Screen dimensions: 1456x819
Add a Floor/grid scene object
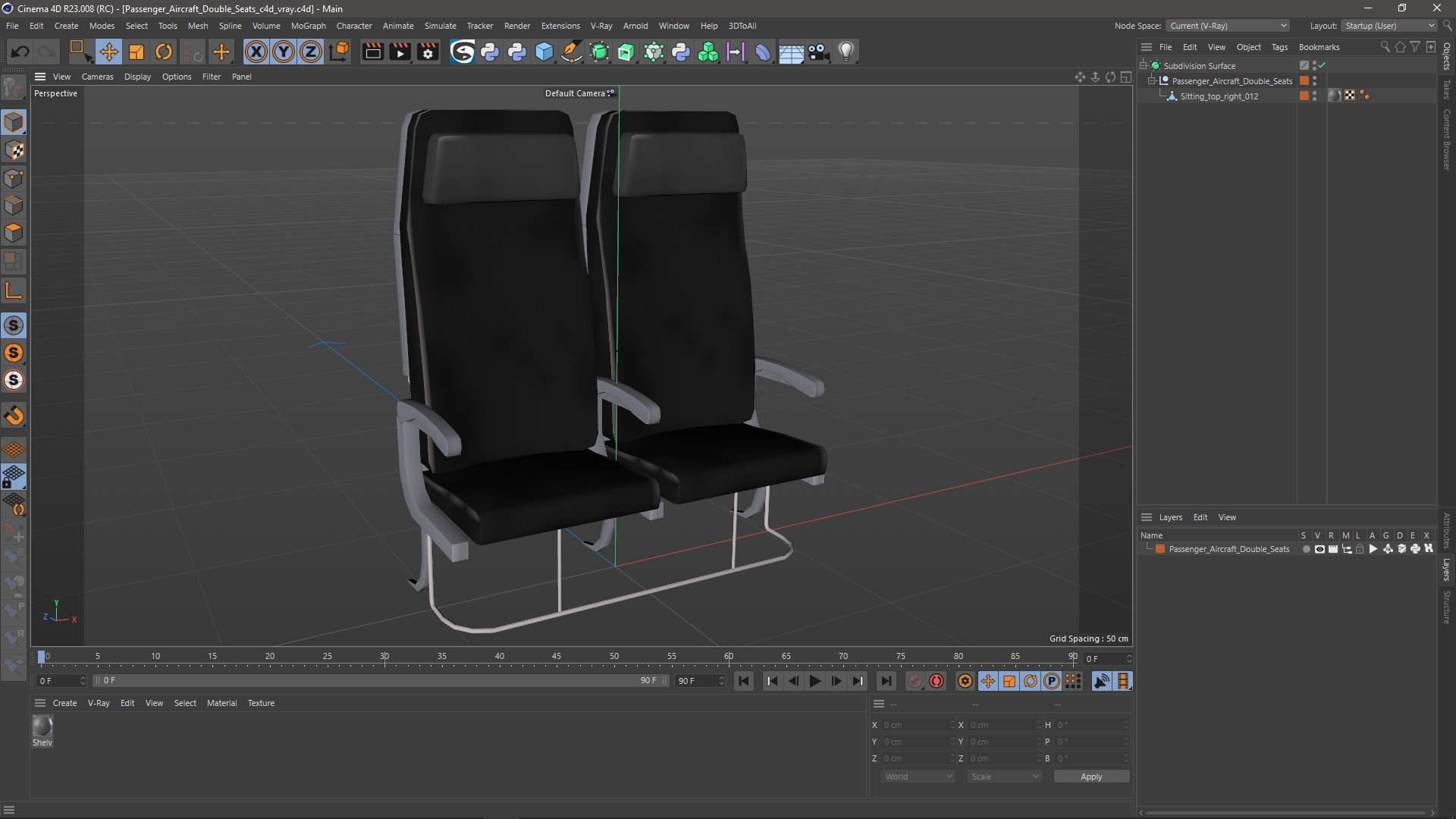click(x=791, y=52)
